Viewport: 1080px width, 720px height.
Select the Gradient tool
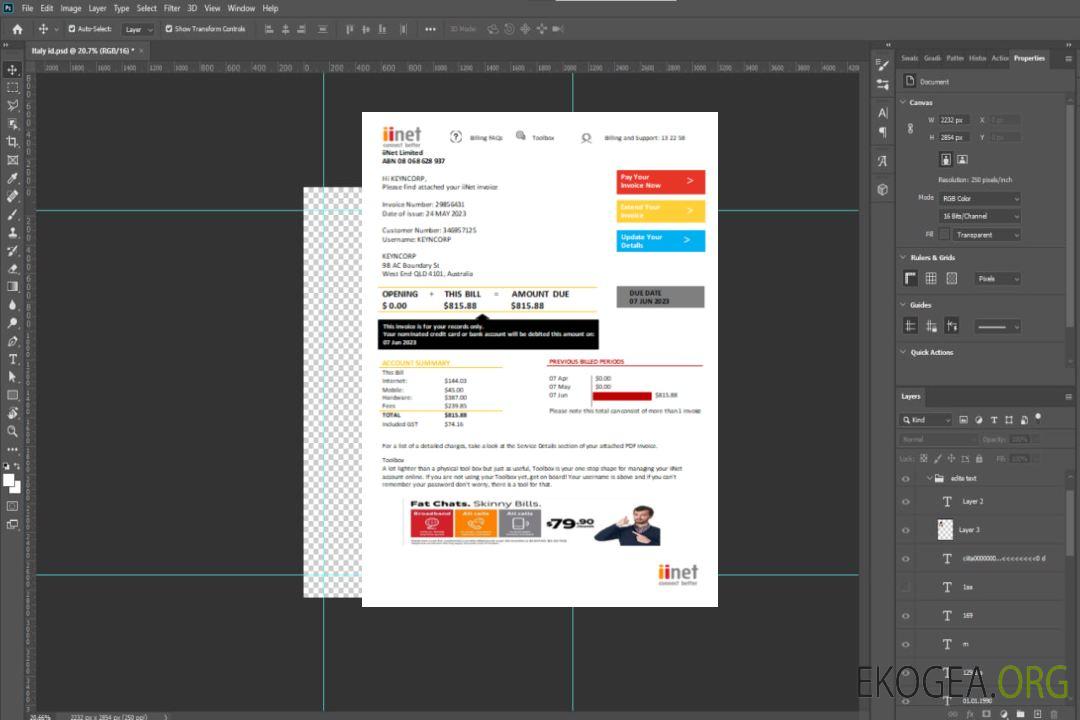13,287
